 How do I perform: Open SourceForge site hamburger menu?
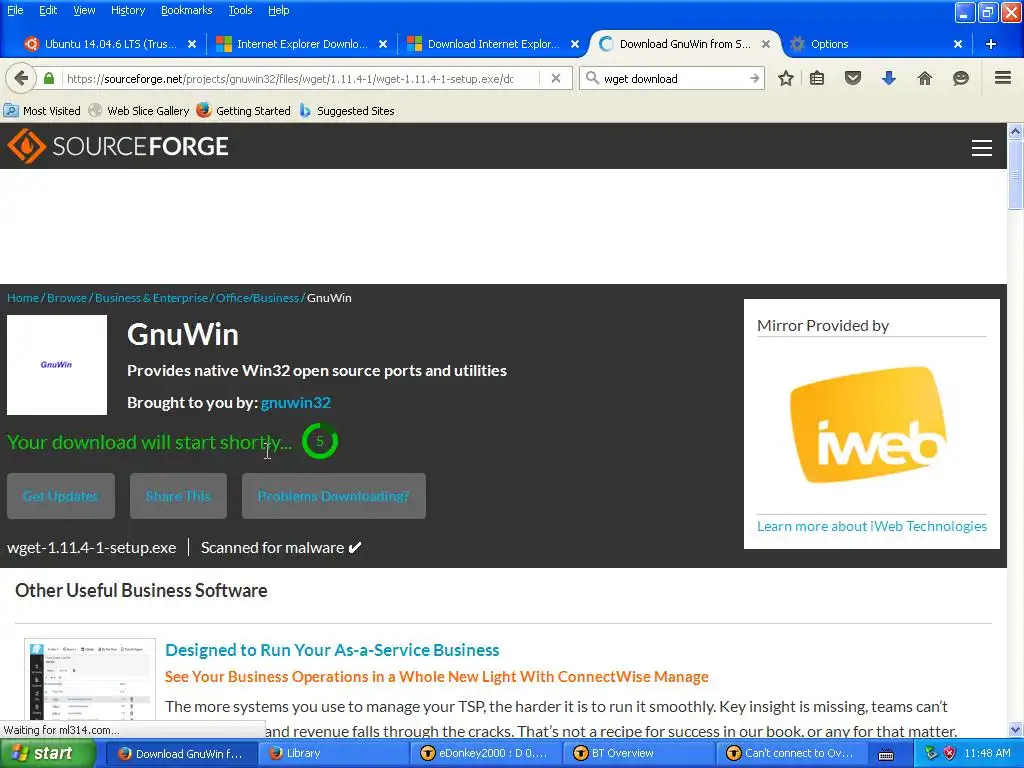click(x=982, y=148)
